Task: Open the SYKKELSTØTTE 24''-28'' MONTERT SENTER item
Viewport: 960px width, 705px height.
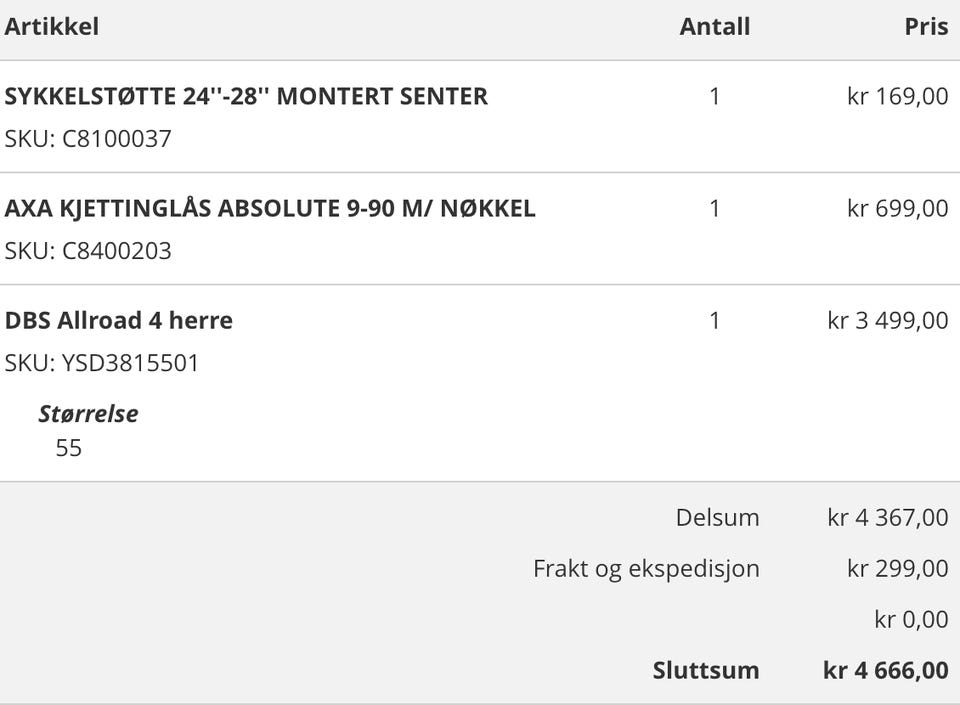Action: (x=246, y=96)
